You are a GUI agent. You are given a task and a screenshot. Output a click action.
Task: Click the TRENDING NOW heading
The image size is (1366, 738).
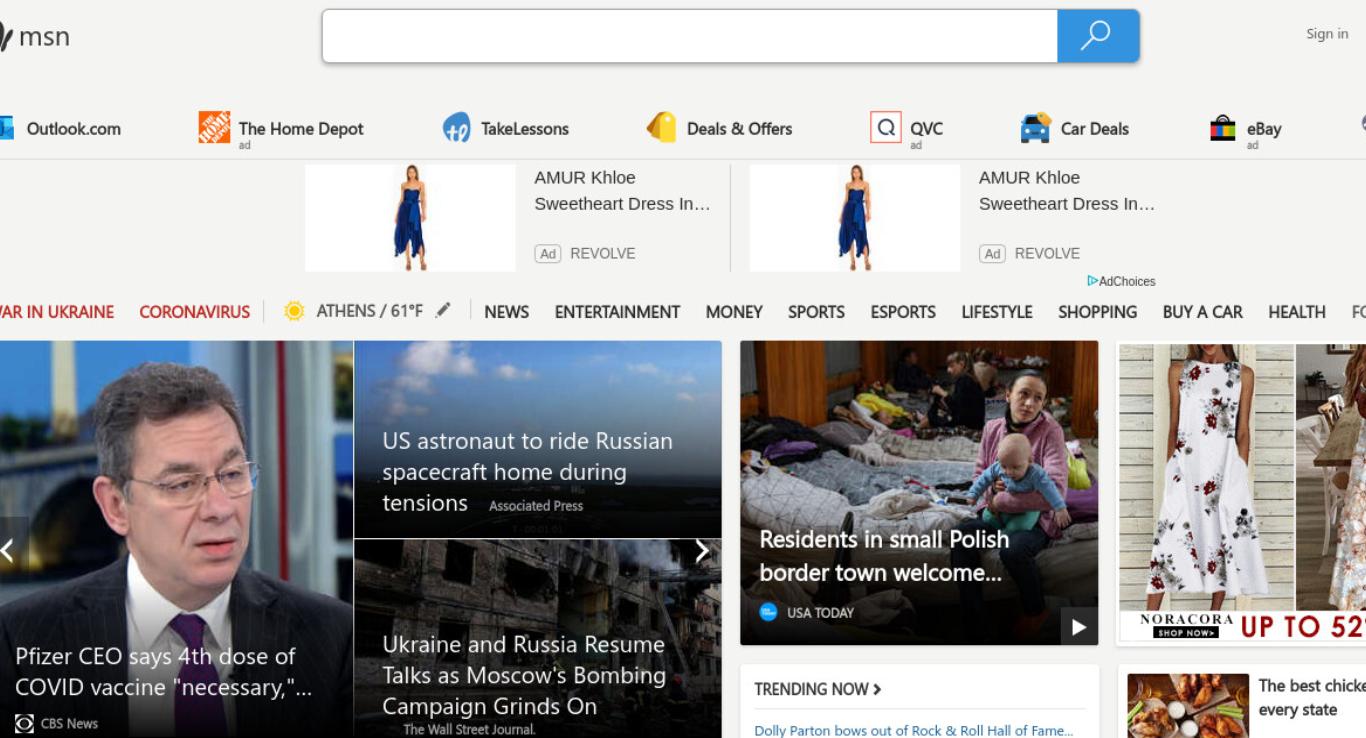pyautogui.click(x=811, y=689)
